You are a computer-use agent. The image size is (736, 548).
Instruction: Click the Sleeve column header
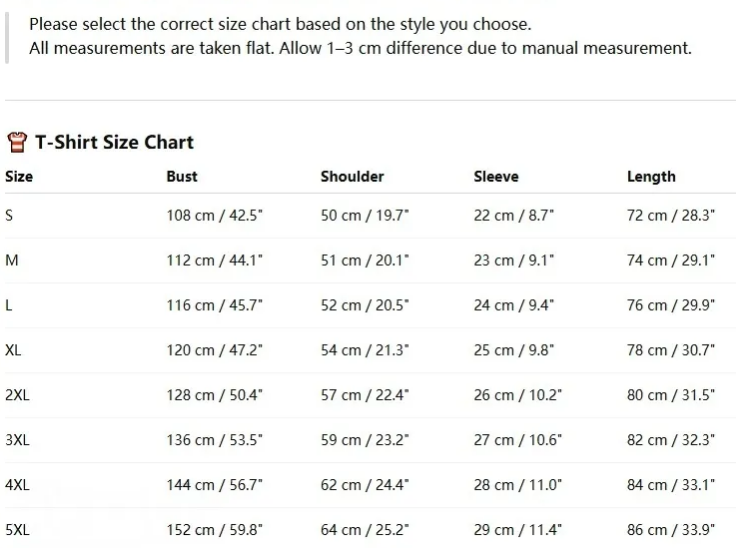tap(496, 176)
